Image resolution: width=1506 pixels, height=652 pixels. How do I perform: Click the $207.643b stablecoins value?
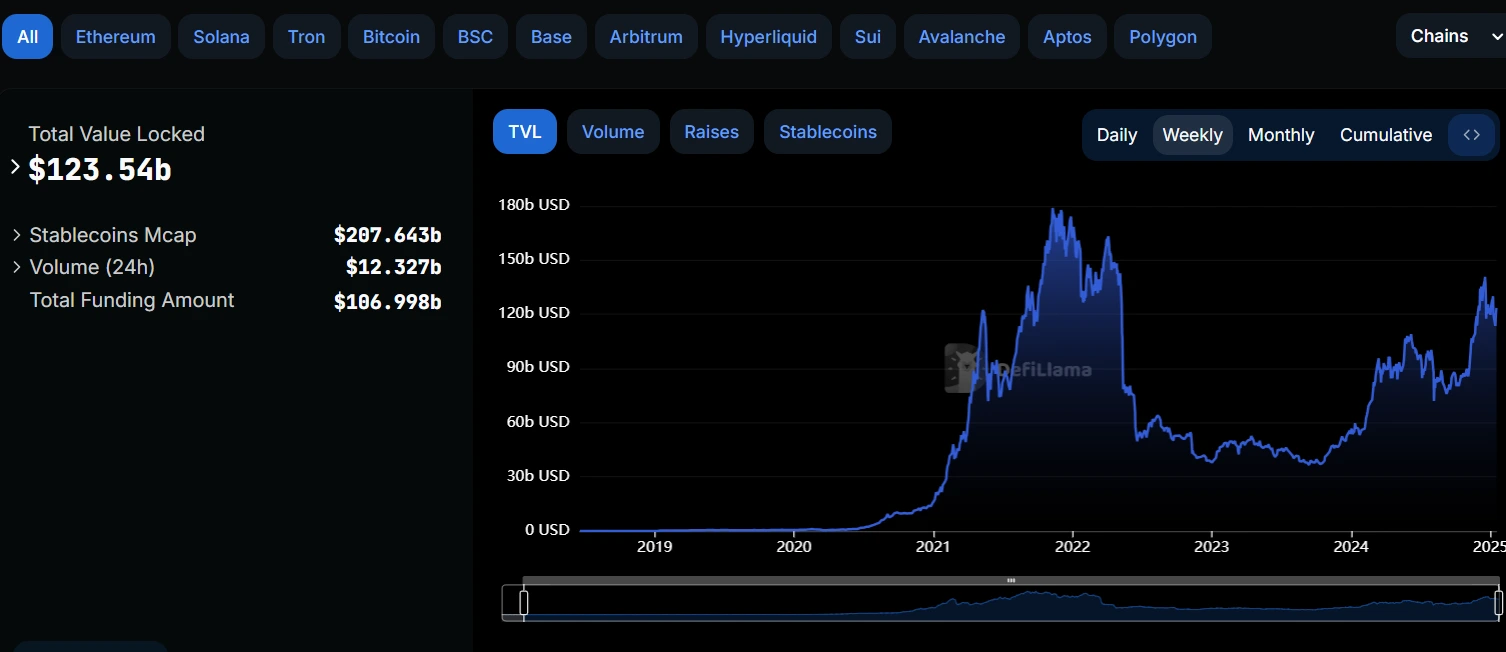pyautogui.click(x=388, y=235)
